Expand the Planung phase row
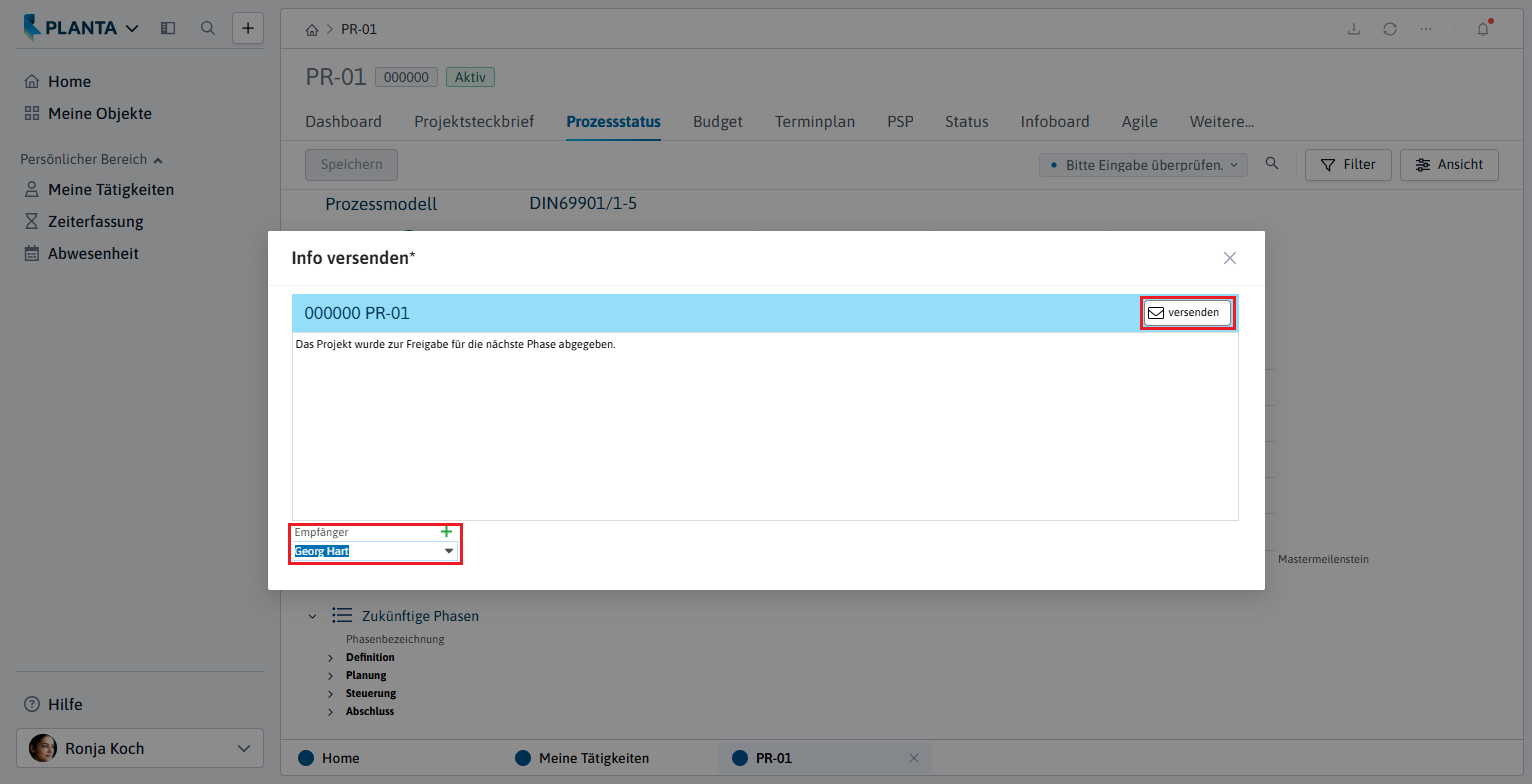 tap(331, 676)
